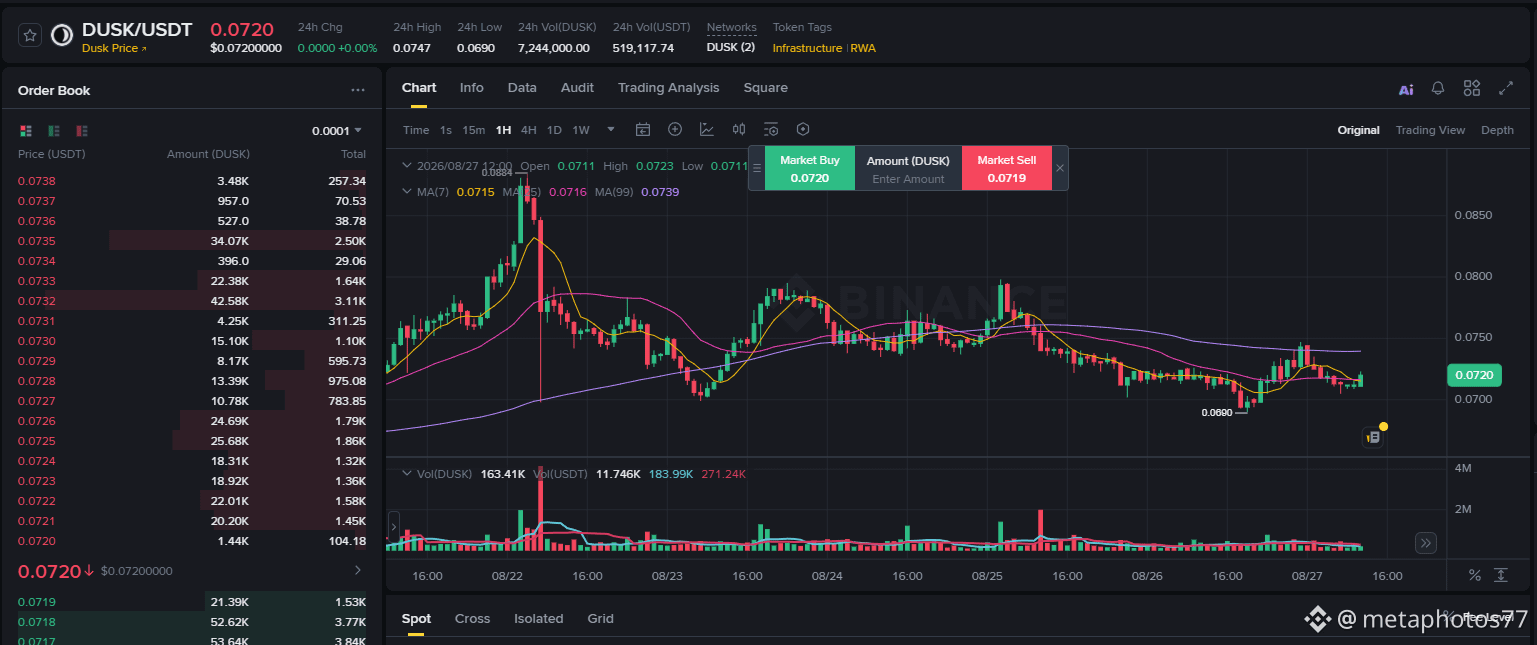
Task: Collapse the Vol(DUSK) indicator row
Action: (x=406, y=473)
